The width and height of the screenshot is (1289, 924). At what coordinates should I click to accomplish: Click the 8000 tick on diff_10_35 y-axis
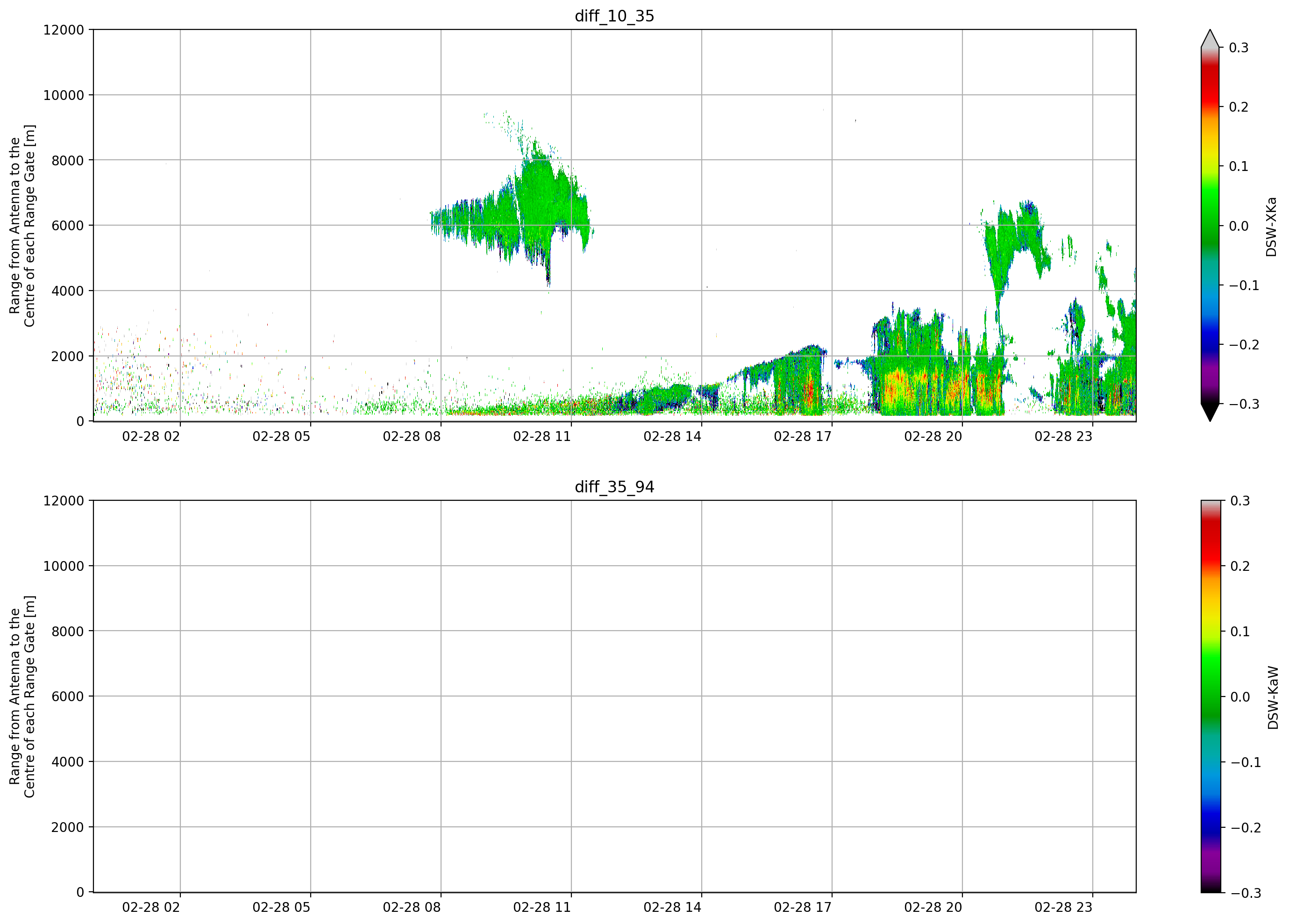68,160
